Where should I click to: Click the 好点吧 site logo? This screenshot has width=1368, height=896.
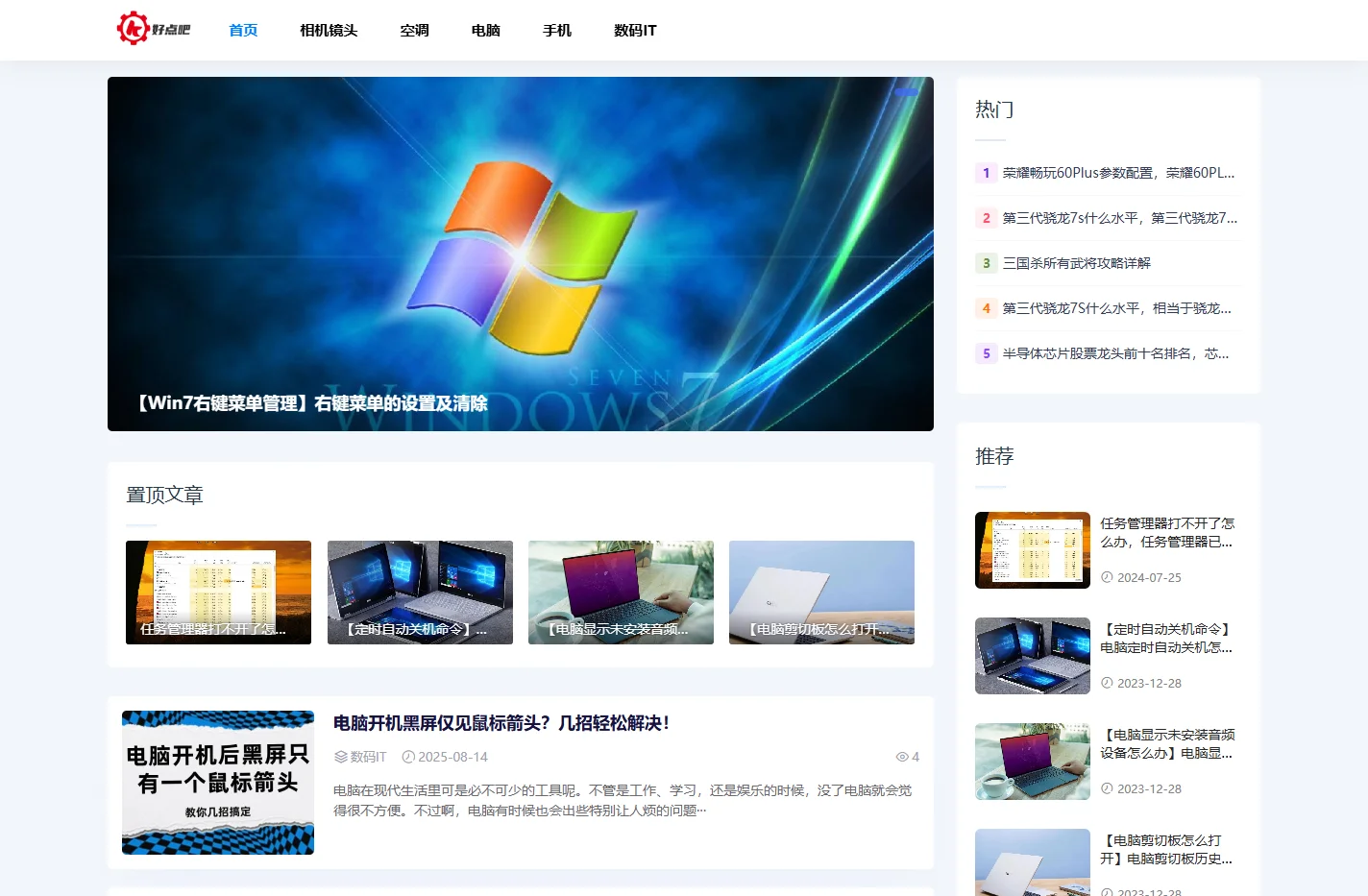[154, 29]
